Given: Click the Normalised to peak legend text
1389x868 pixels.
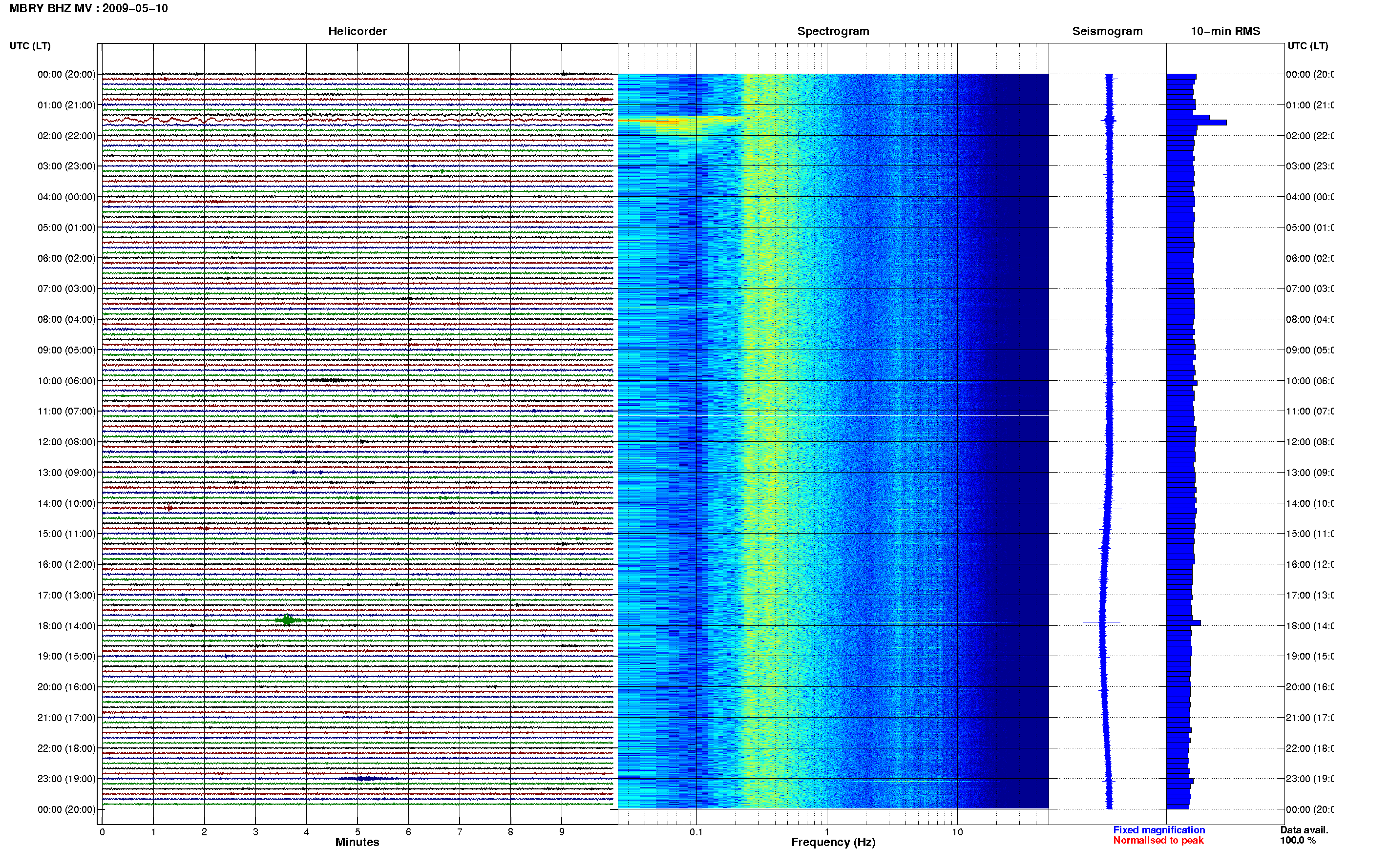Looking at the screenshot, I should click(x=1158, y=841).
